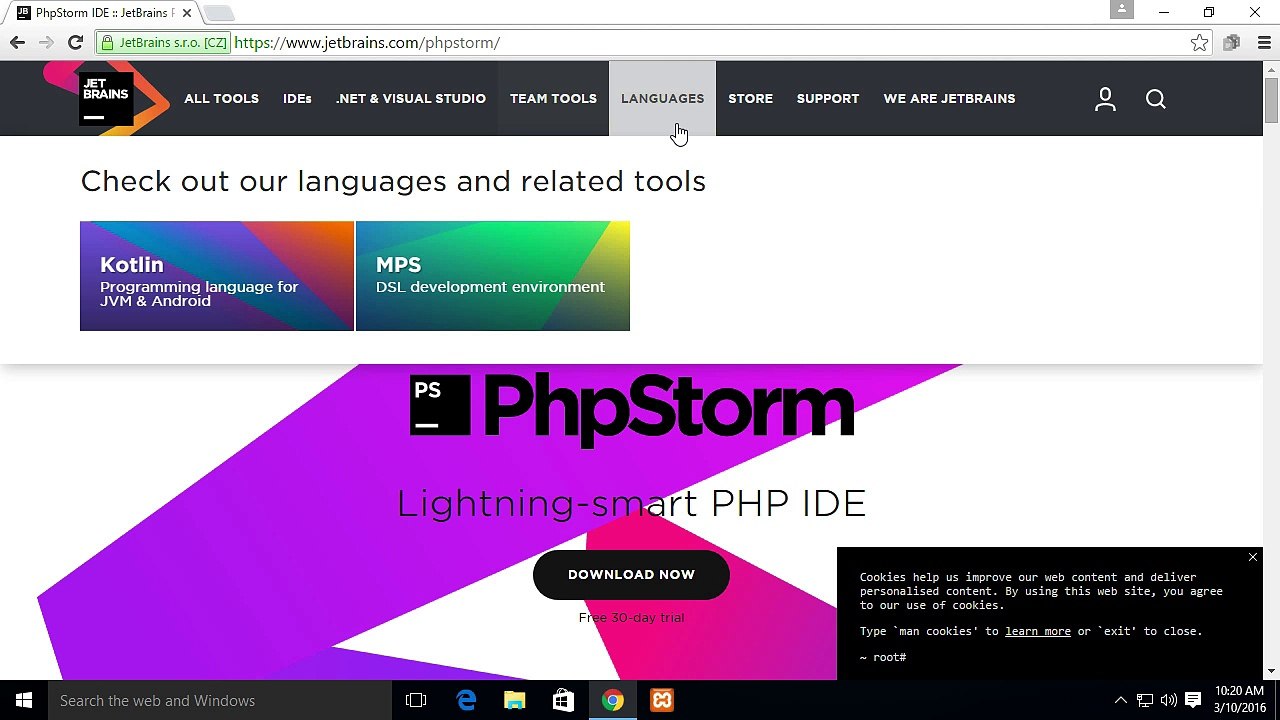Open the TEAM TOOLS menu
The height and width of the screenshot is (720, 1280).
(553, 99)
